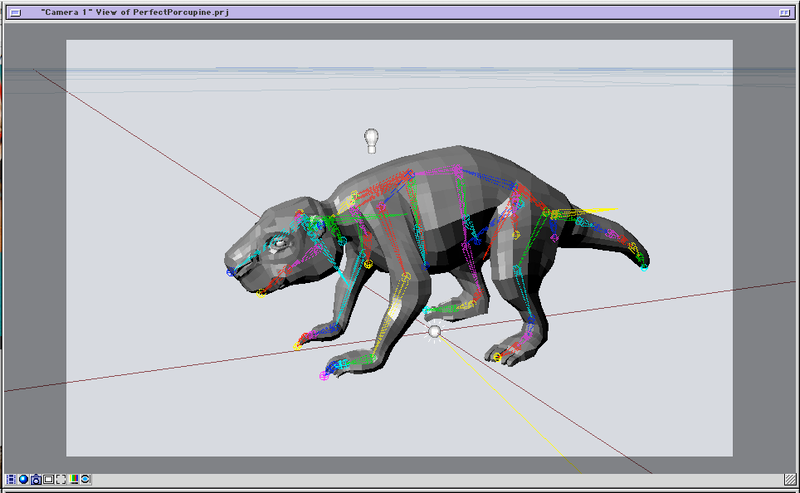Screen dimensions: 800x493
Task: Select the yellow joint at the raised front paw
Action: point(298,345)
